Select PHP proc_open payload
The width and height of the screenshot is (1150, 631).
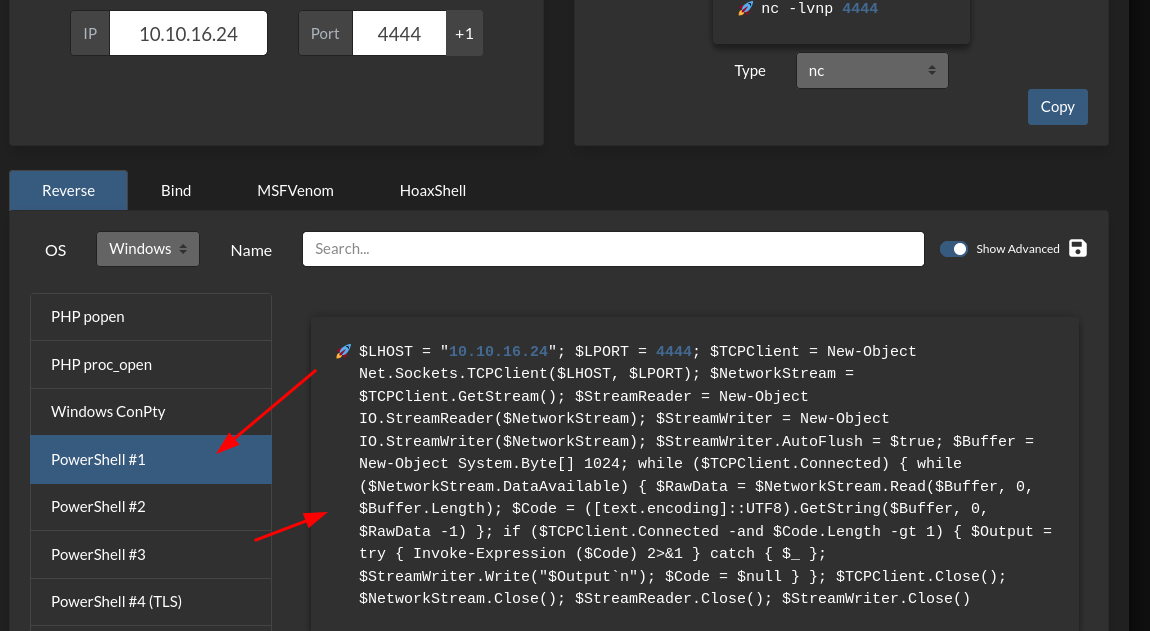(x=151, y=365)
